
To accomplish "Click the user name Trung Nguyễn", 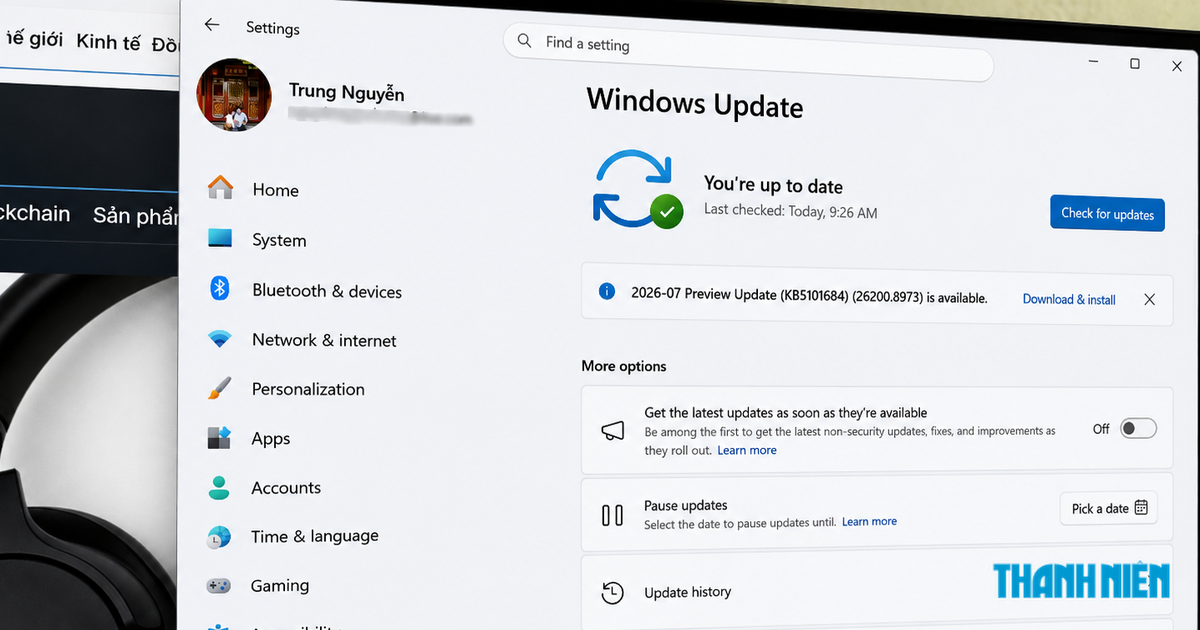I will coord(346,92).
